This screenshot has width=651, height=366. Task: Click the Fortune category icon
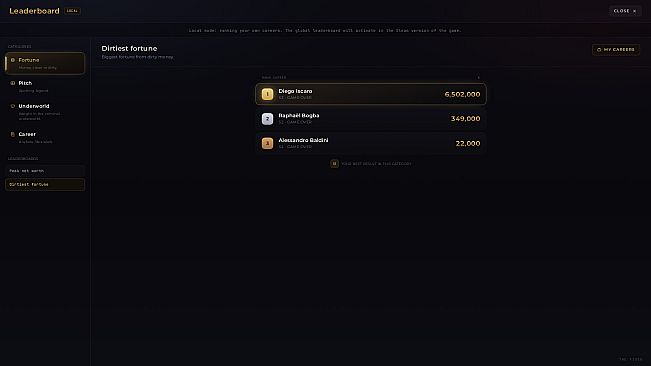click(12, 60)
